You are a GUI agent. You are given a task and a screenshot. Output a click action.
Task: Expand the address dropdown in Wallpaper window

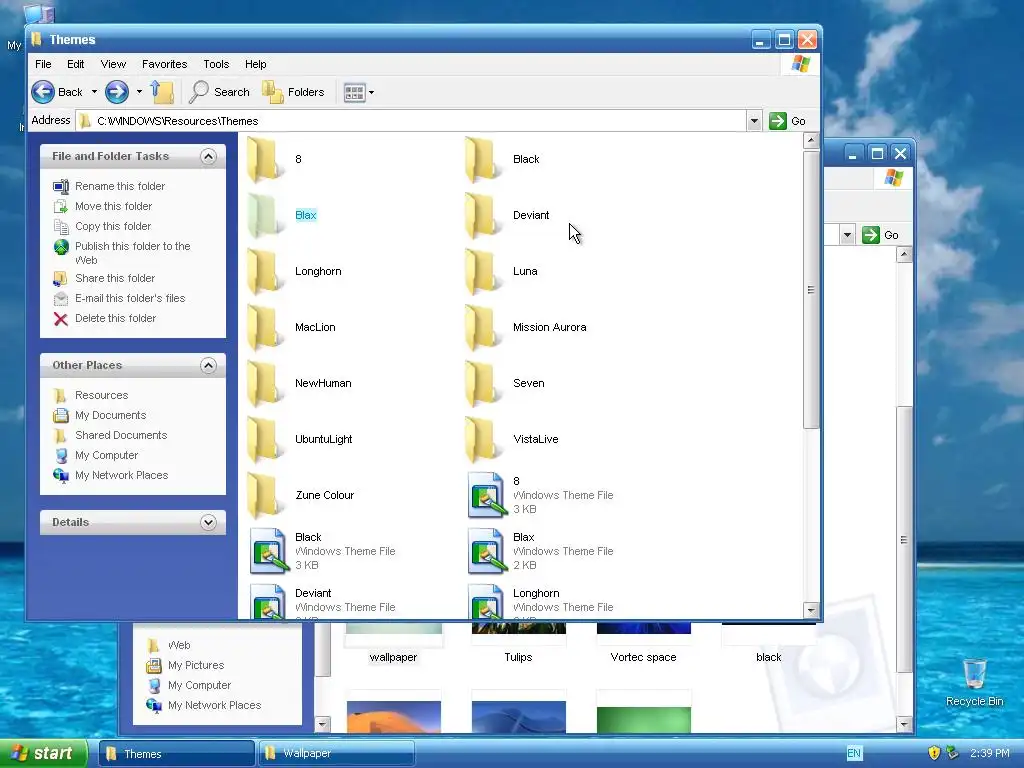pyautogui.click(x=847, y=235)
